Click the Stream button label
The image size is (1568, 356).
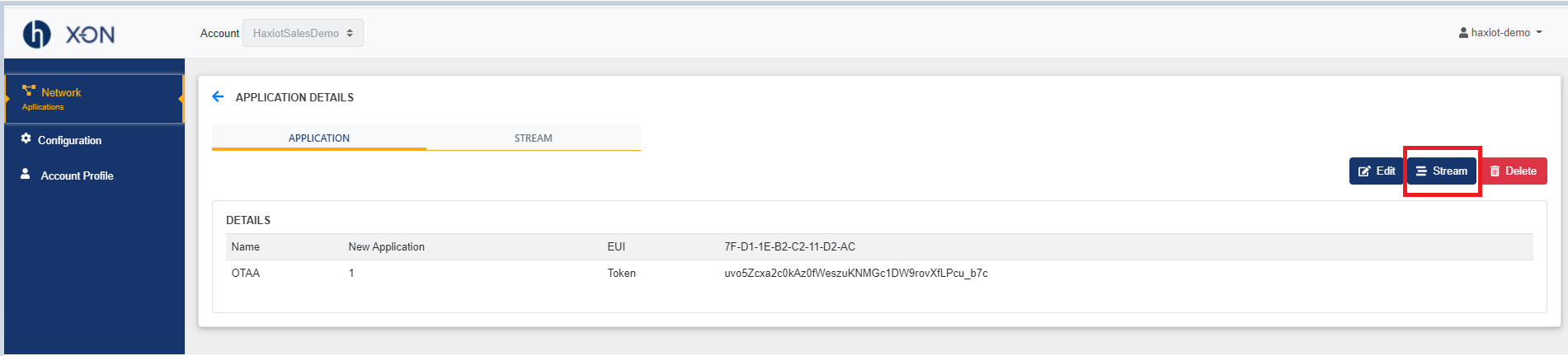coord(1450,171)
